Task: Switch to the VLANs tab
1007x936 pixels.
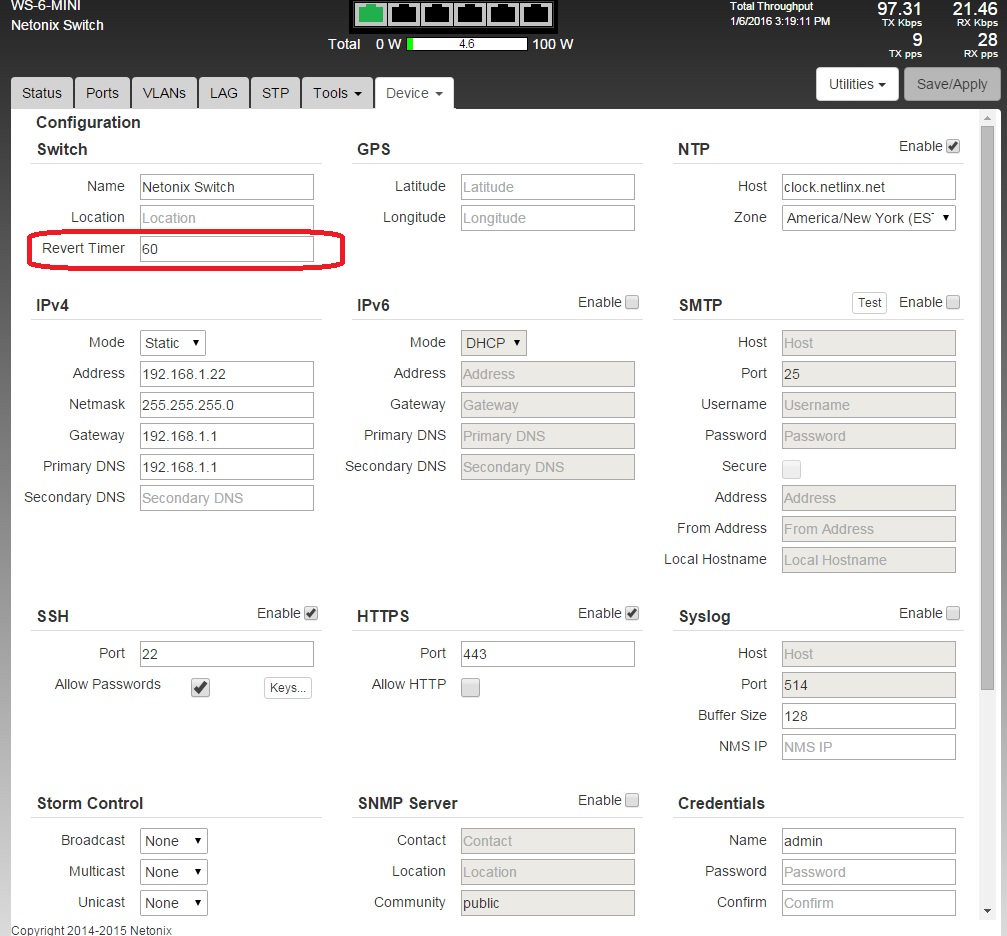Action: tap(164, 93)
